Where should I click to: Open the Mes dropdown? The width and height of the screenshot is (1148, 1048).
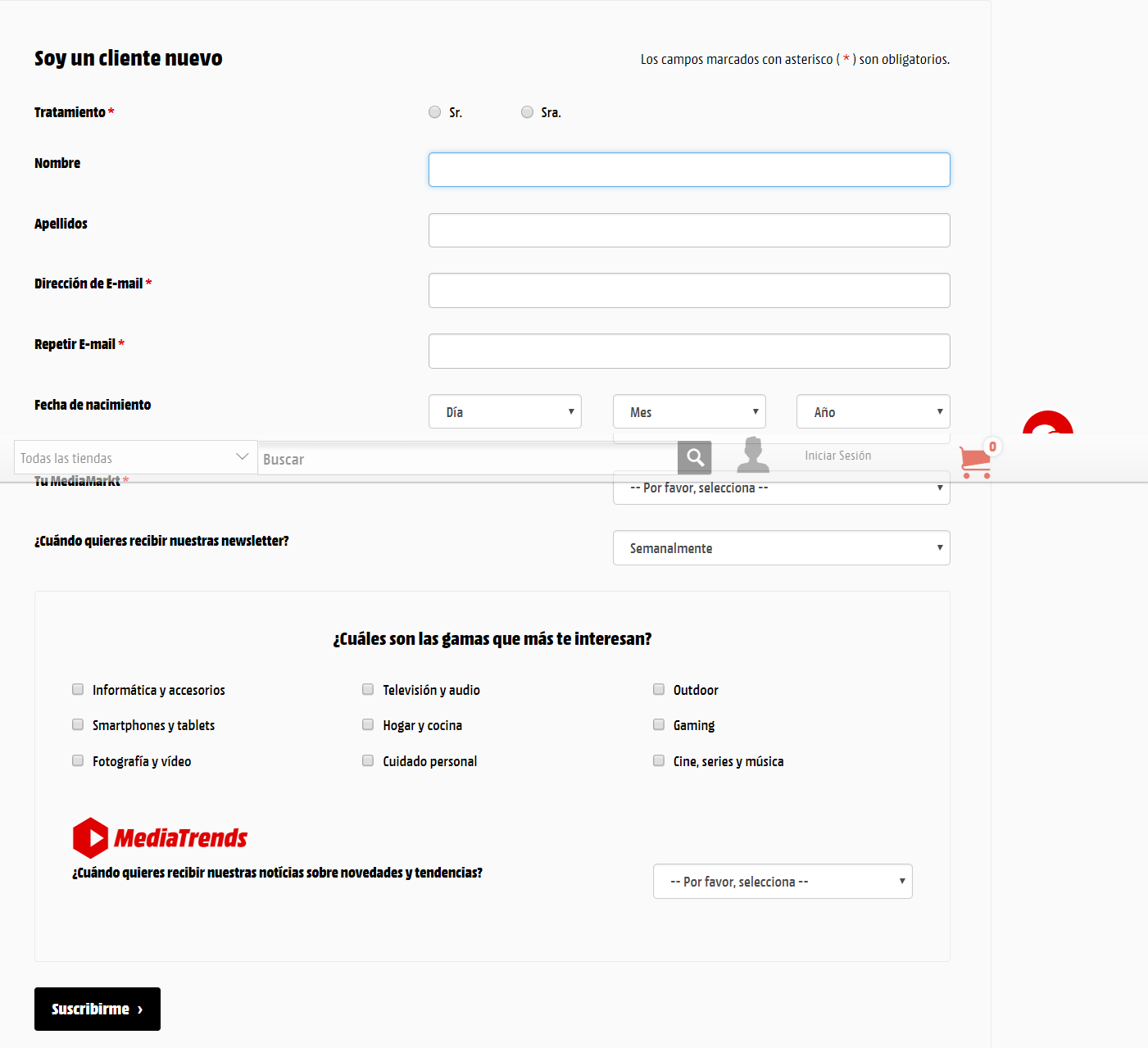click(689, 411)
